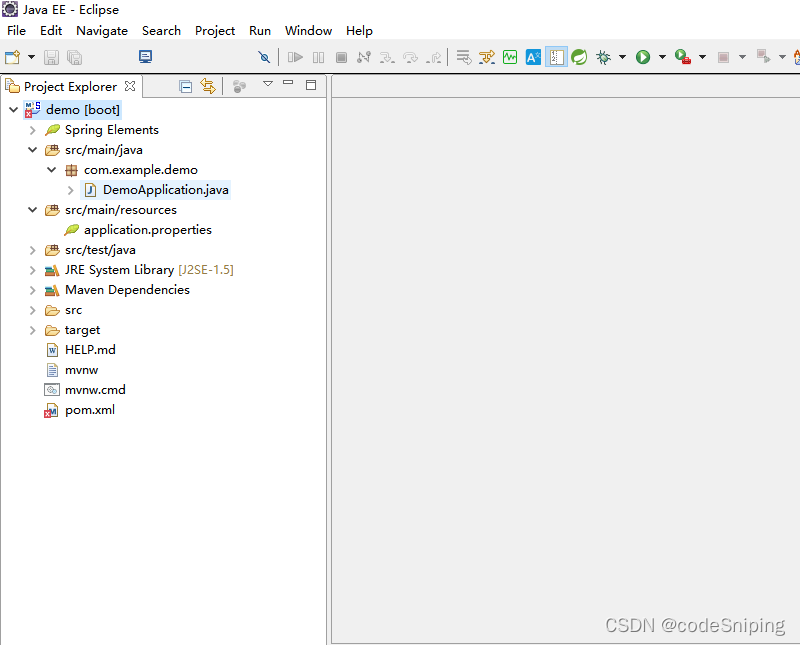Screen dimensions: 800x645
Task: Open the greyed Relaunch icon's dropdown arrow
Action: pos(782,57)
